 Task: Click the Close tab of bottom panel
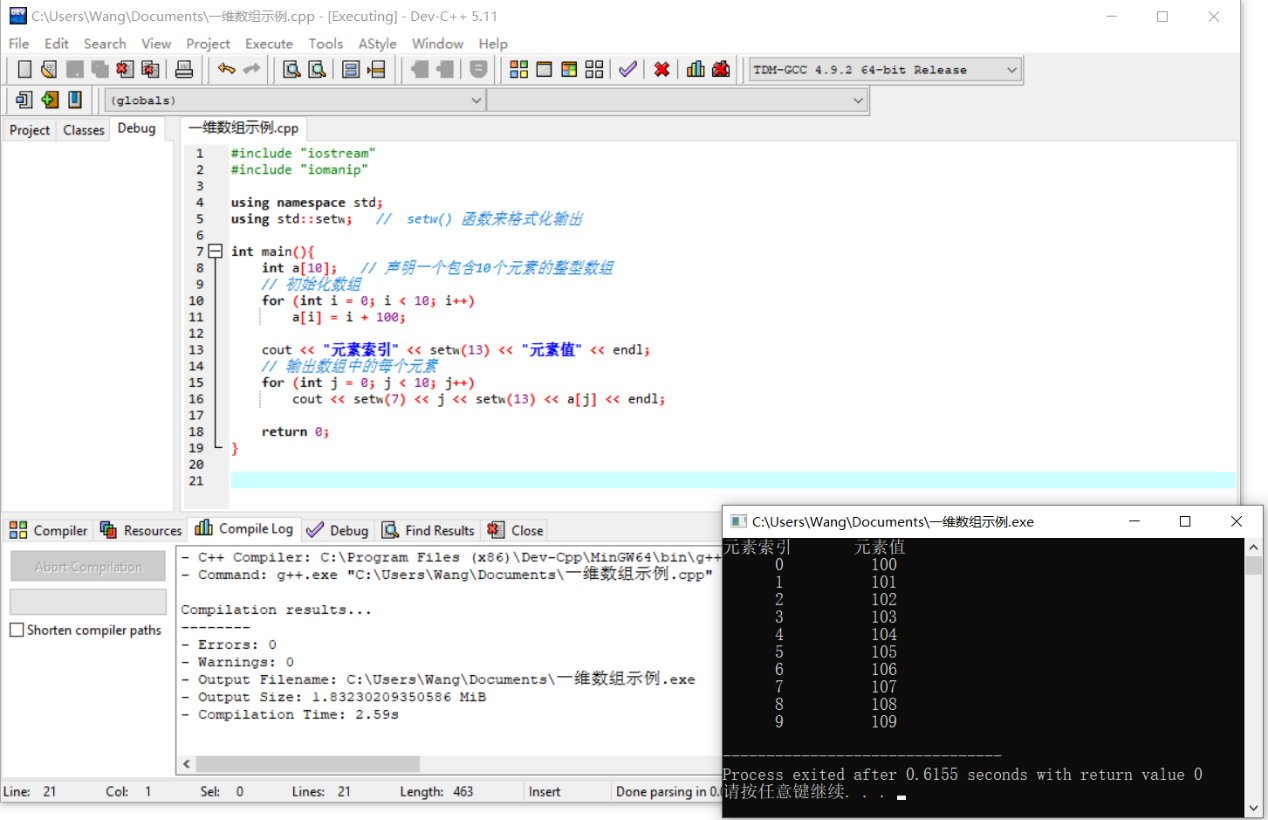[516, 530]
